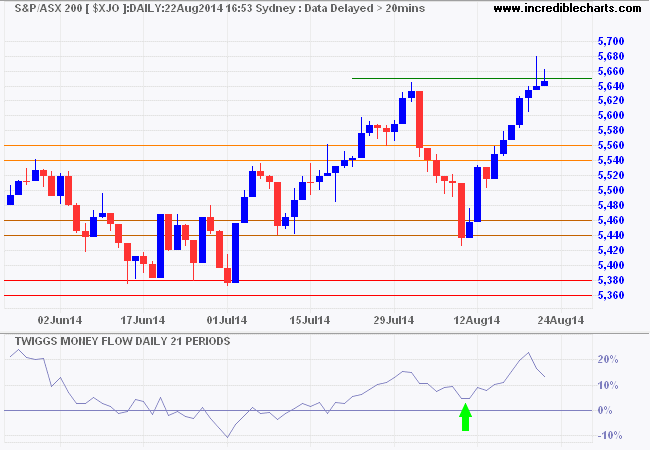This screenshot has width=650, height=450.
Task: Select the 5,360 price axis label
Action: 611,295
